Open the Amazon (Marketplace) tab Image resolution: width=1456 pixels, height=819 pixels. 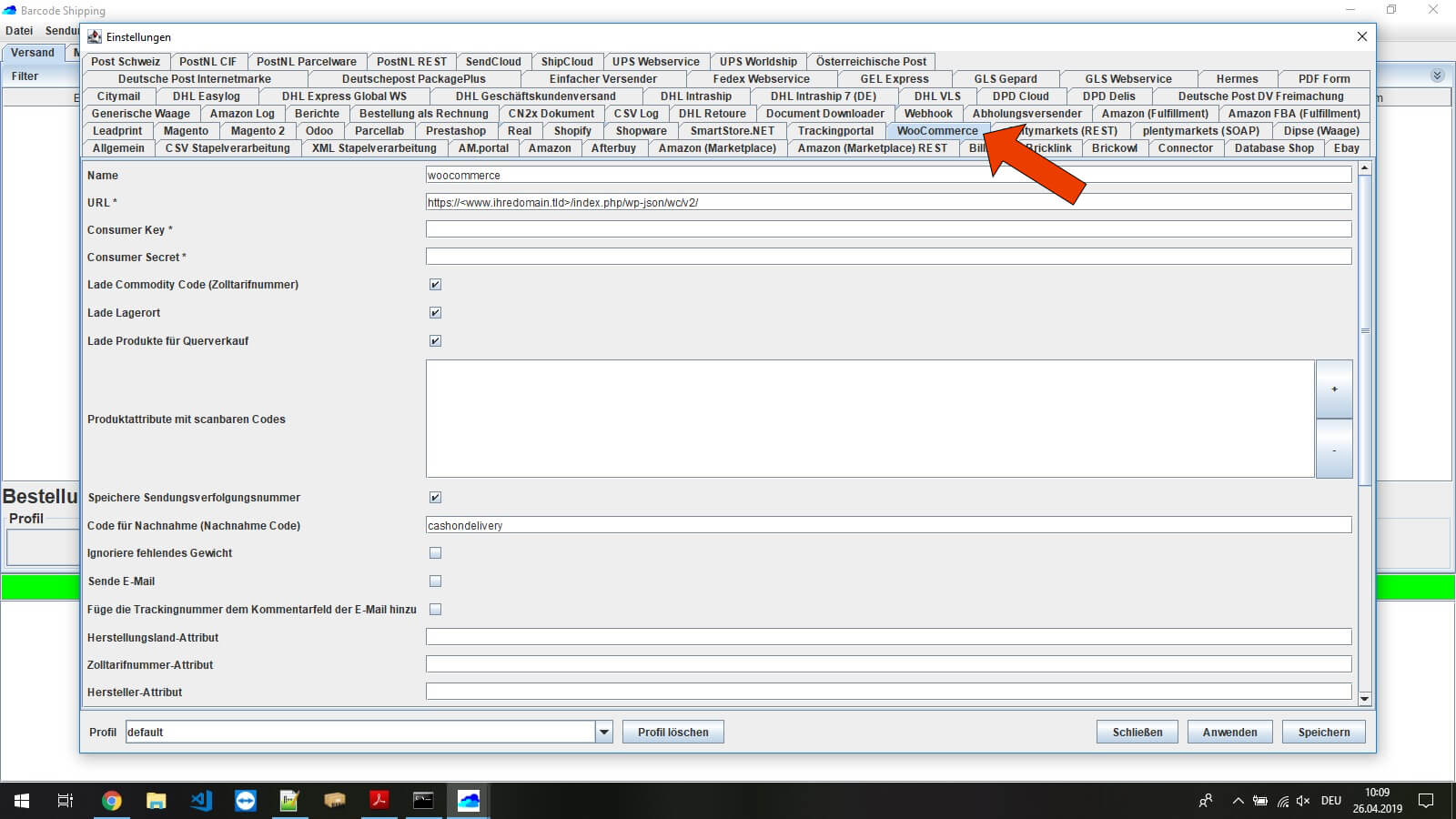(717, 148)
